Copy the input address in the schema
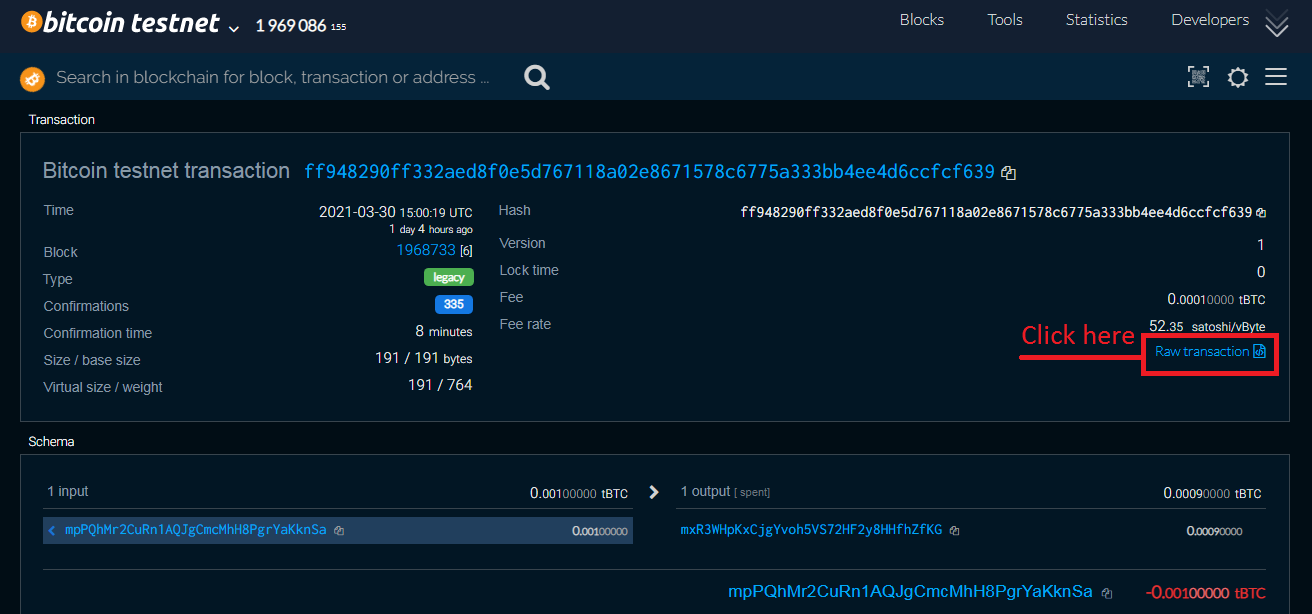The width and height of the screenshot is (1312, 614). [x=339, y=531]
